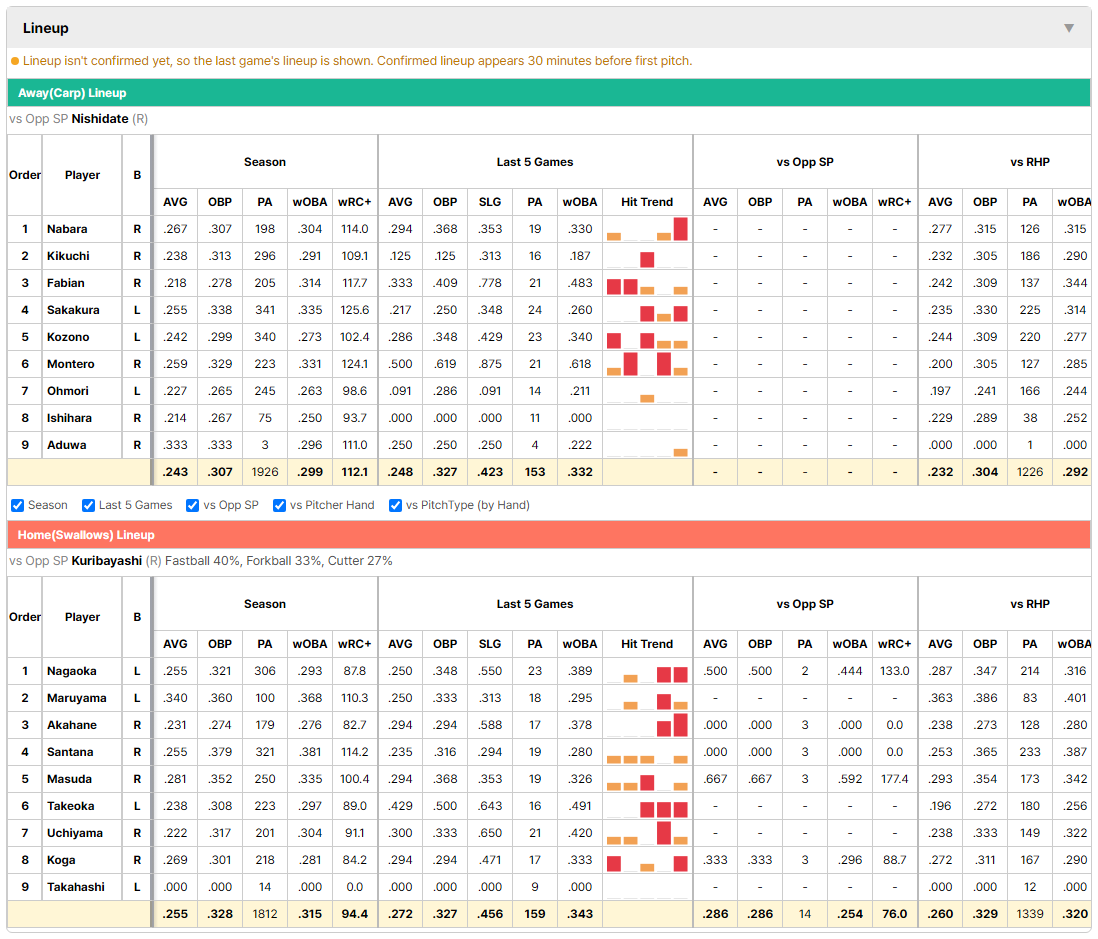Toggle the Season checkbox
This screenshot has width=1098, height=939.
pos(18,505)
